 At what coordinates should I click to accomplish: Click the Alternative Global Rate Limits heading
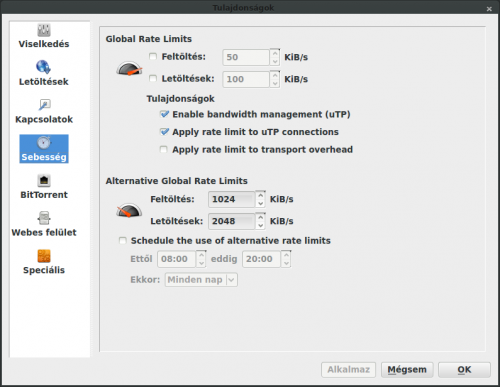(x=177, y=181)
